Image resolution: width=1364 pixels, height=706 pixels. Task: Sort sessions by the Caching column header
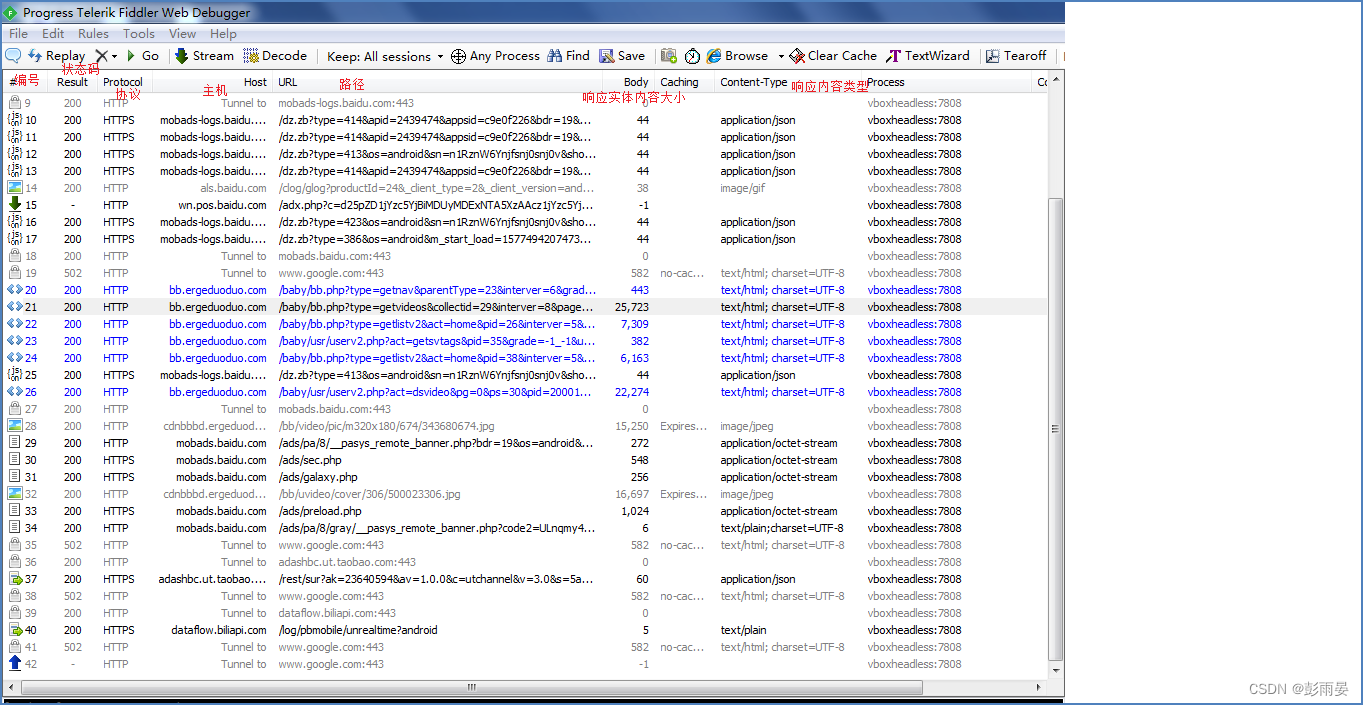685,82
